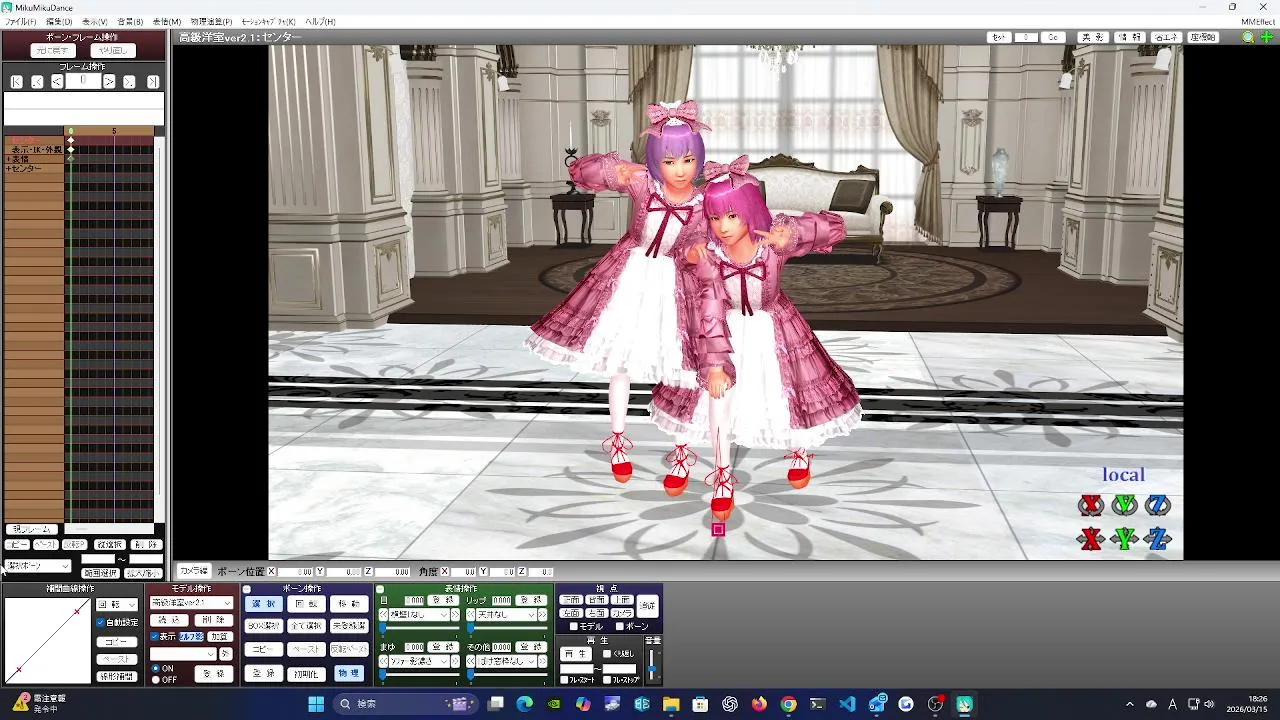Open File Explorer from the taskbar
Viewport: 1280px width, 720px height.
671,704
